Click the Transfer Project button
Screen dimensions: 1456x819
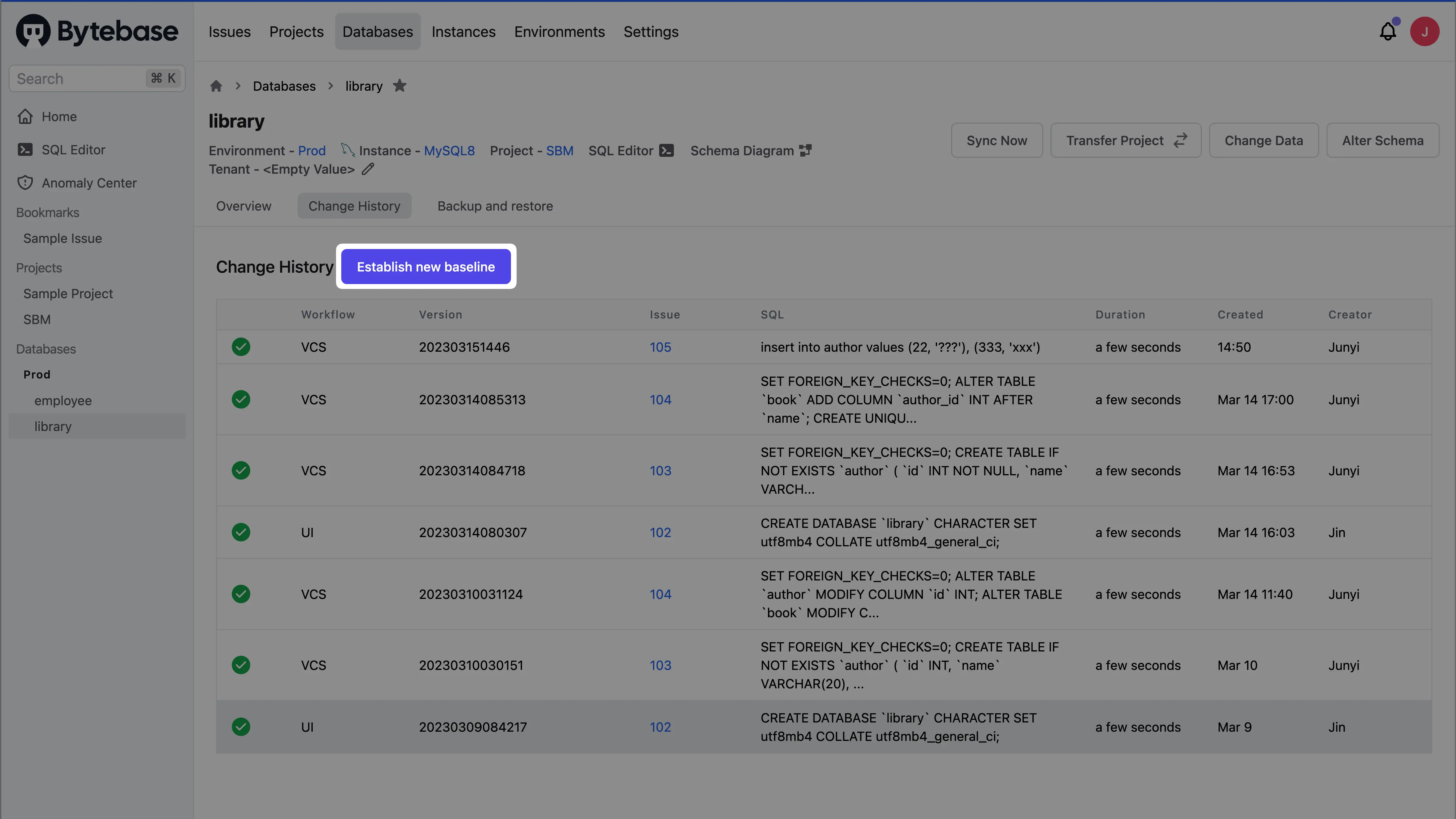point(1126,140)
